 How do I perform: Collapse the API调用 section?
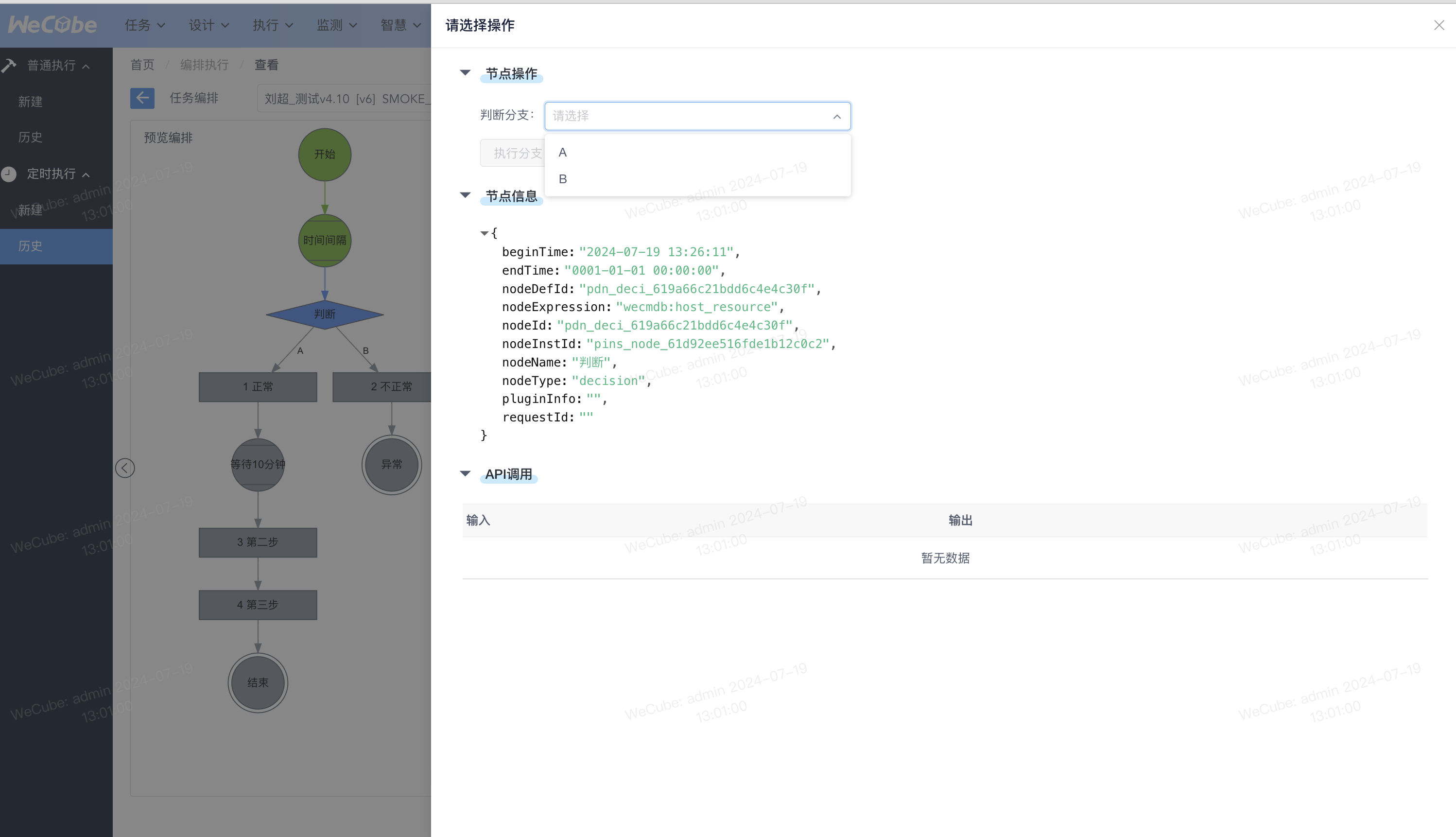pos(466,474)
